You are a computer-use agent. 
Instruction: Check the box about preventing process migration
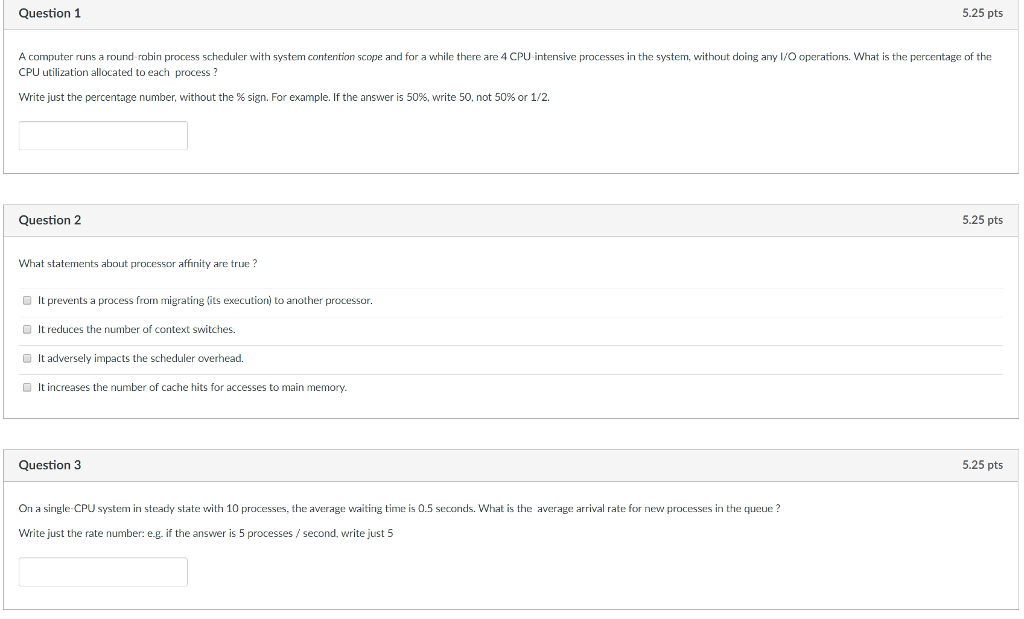(27, 300)
